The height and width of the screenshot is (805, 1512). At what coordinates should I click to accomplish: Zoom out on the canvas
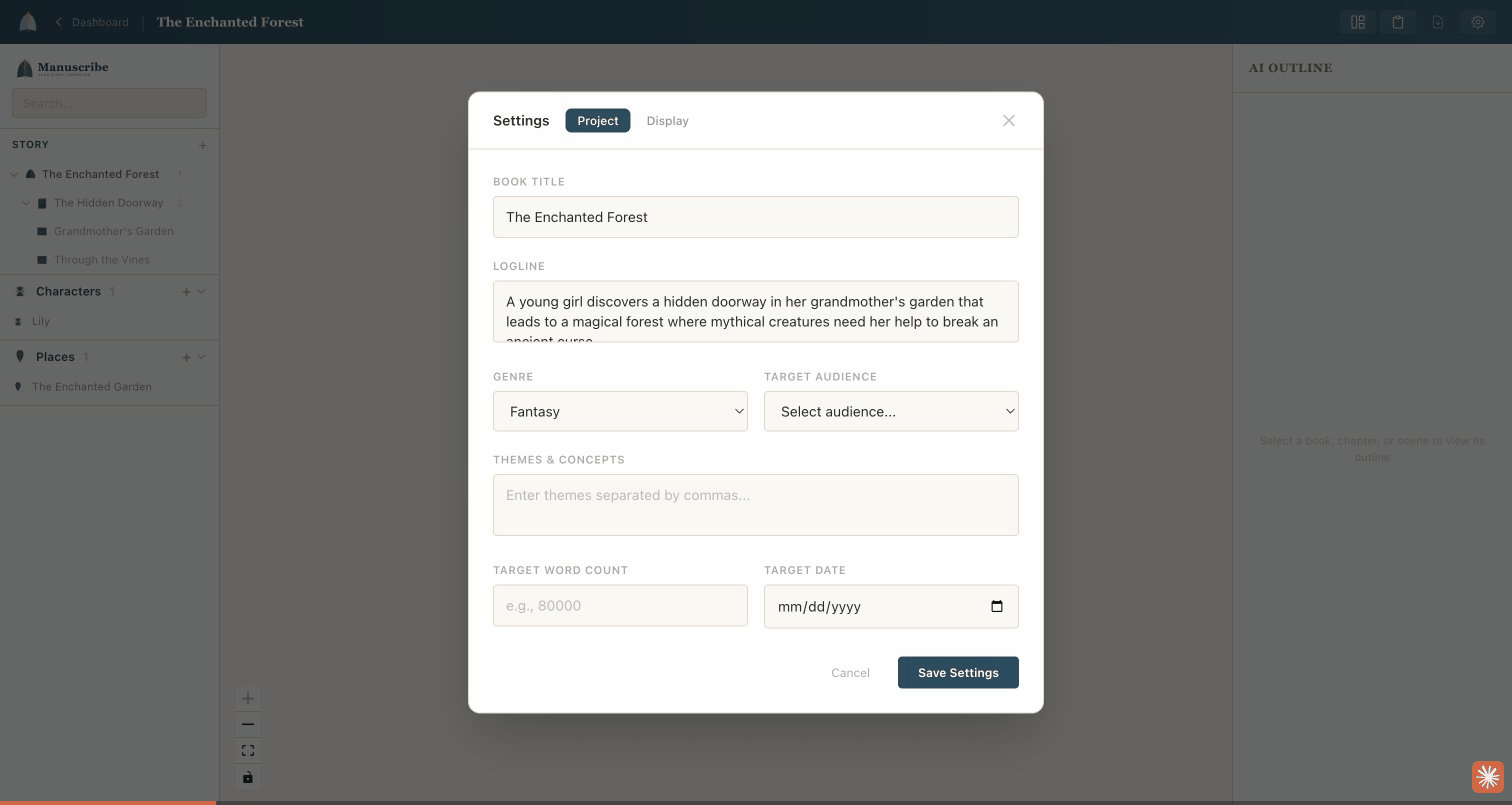tap(247, 724)
